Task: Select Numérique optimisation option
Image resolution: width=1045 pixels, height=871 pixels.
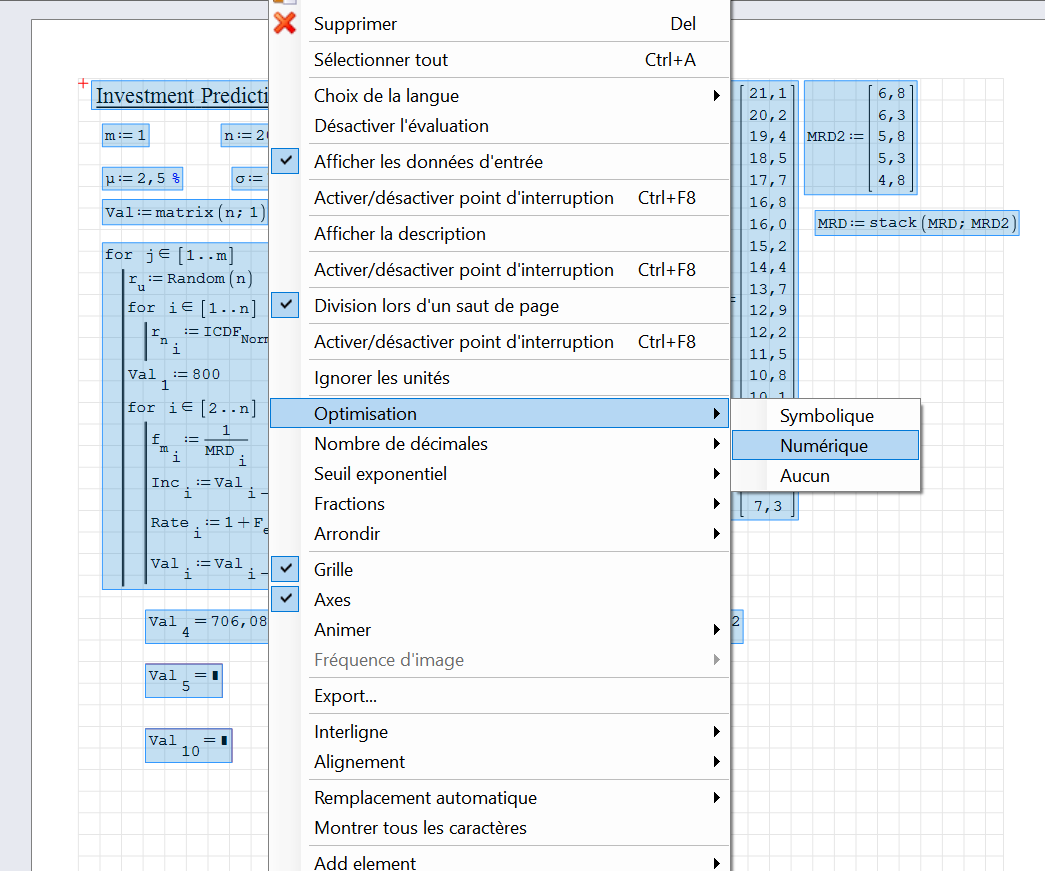Action: tap(824, 446)
